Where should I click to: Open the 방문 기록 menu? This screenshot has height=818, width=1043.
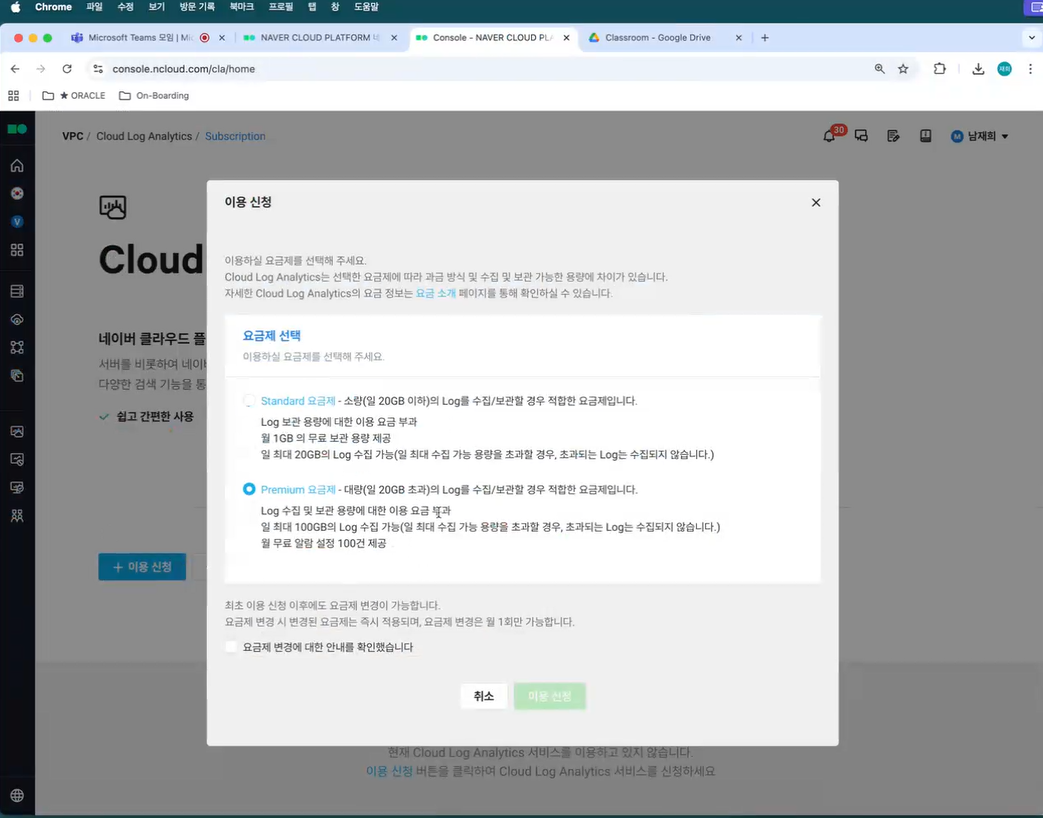[197, 7]
